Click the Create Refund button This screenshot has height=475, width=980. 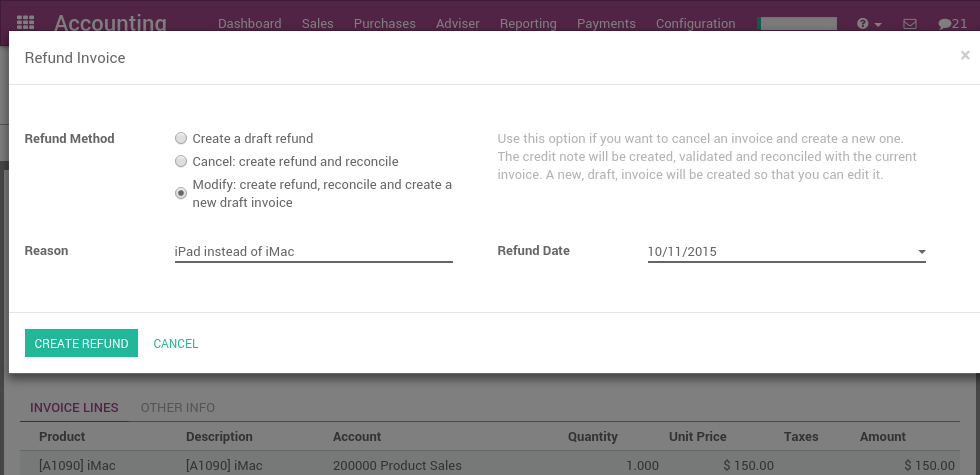(x=81, y=343)
